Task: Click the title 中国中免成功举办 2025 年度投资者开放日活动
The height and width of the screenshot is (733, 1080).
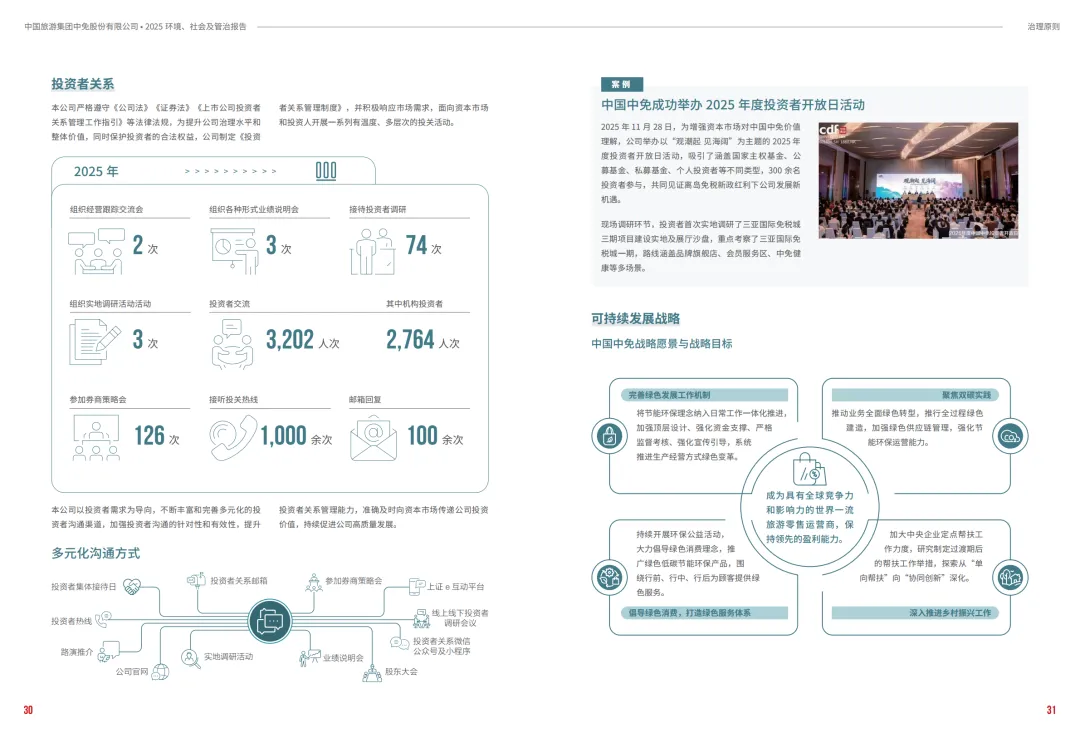Action: (x=733, y=105)
